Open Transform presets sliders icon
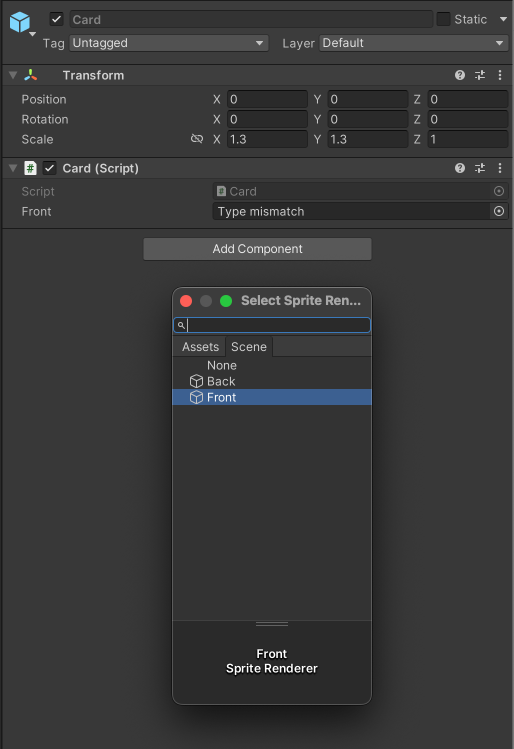Image resolution: width=514 pixels, height=749 pixels. pyautogui.click(x=480, y=75)
